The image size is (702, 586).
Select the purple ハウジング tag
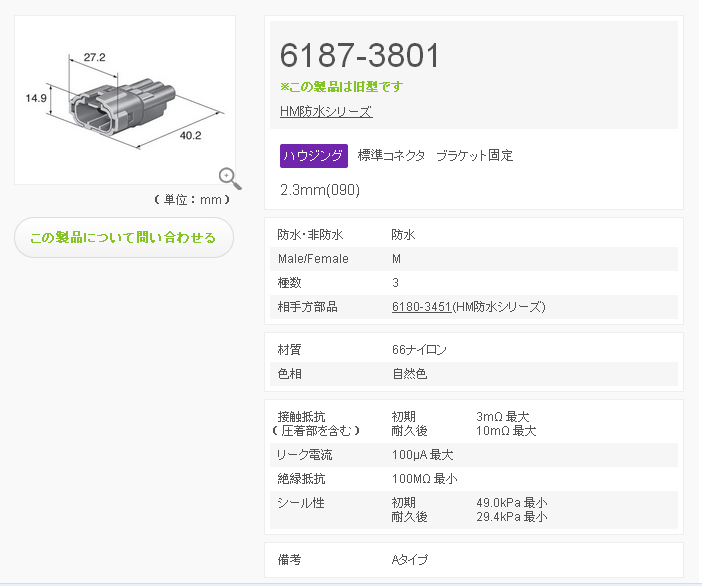pos(314,156)
